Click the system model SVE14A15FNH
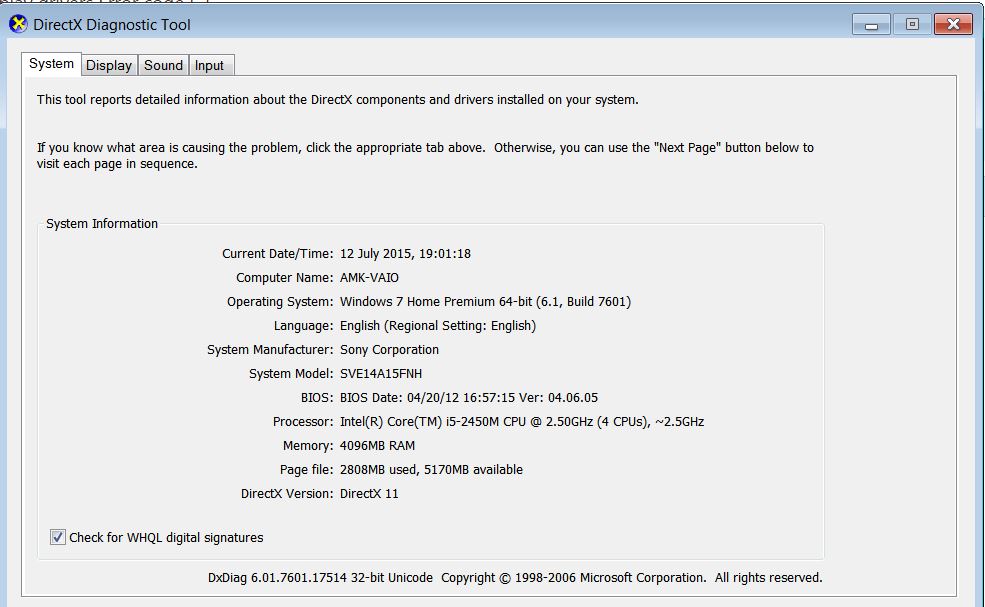 point(381,373)
